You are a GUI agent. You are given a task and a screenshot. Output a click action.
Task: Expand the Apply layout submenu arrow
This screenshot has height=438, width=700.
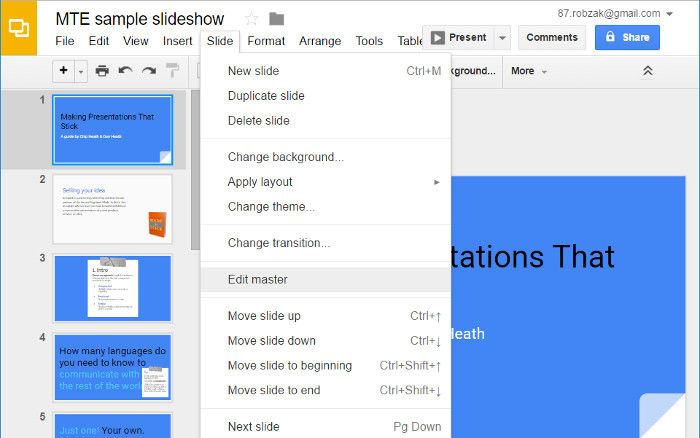(x=437, y=182)
